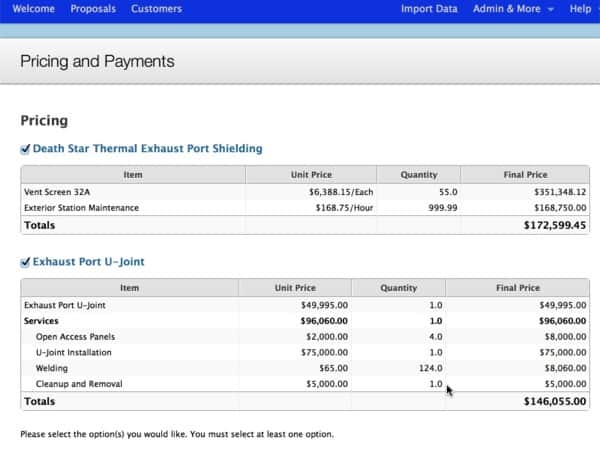
Task: Click the 4.0 quantity for Open Access Panels
Action: 436,337
